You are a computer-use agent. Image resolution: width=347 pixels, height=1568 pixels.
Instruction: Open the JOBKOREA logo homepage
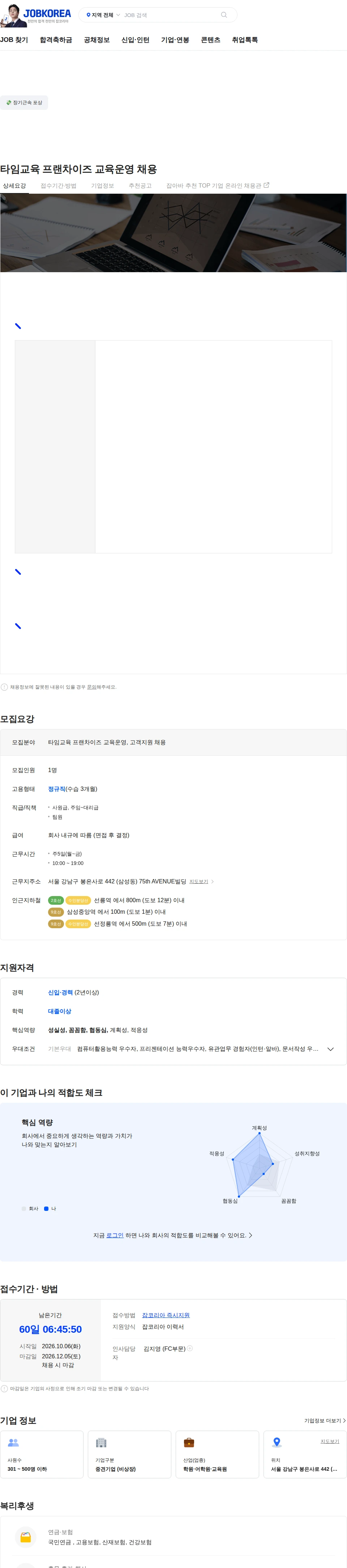coord(47,13)
